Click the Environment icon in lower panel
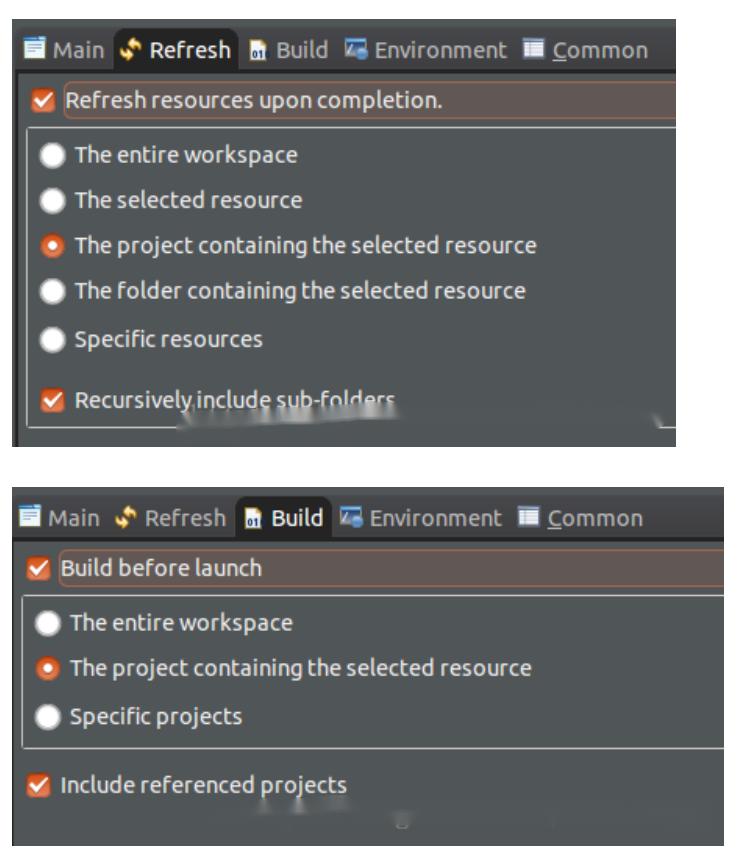The image size is (744, 855). [x=352, y=517]
